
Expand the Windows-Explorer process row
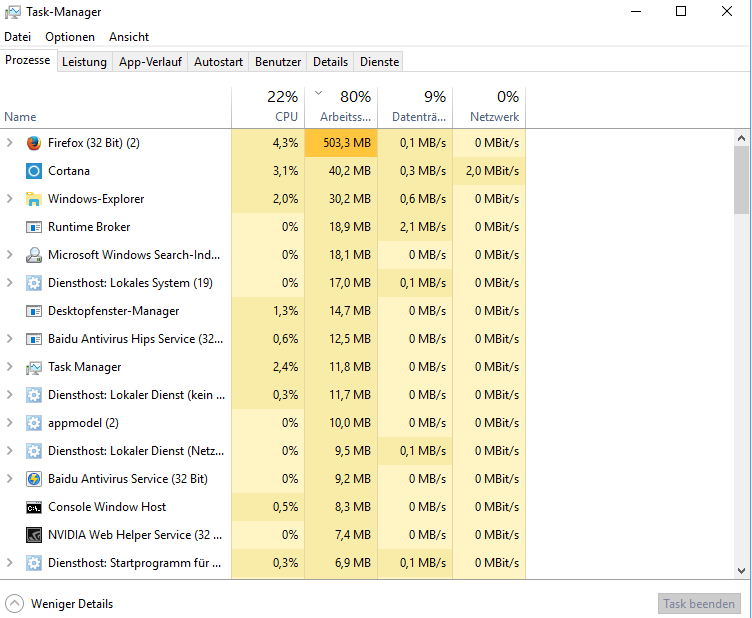point(10,199)
